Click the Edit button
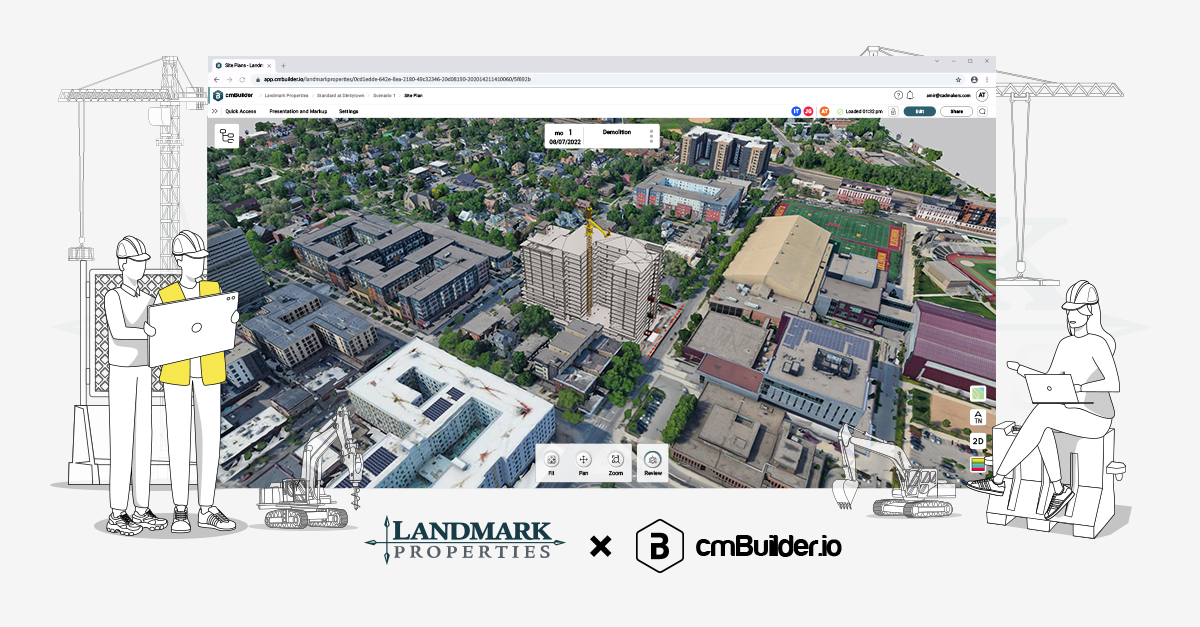Viewport: 1200px width, 627px height. pos(920,111)
